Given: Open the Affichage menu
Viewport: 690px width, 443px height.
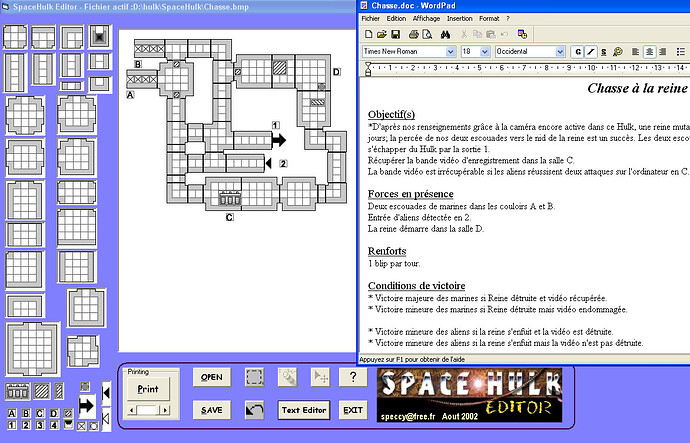Looking at the screenshot, I should point(426,18).
